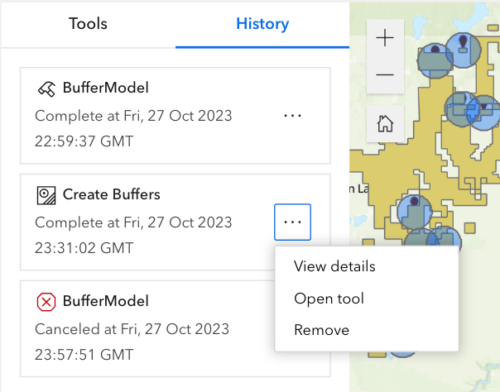The height and width of the screenshot is (392, 500).
Task: Toggle options menu for Create Buffers
Action: pyautogui.click(x=292, y=222)
